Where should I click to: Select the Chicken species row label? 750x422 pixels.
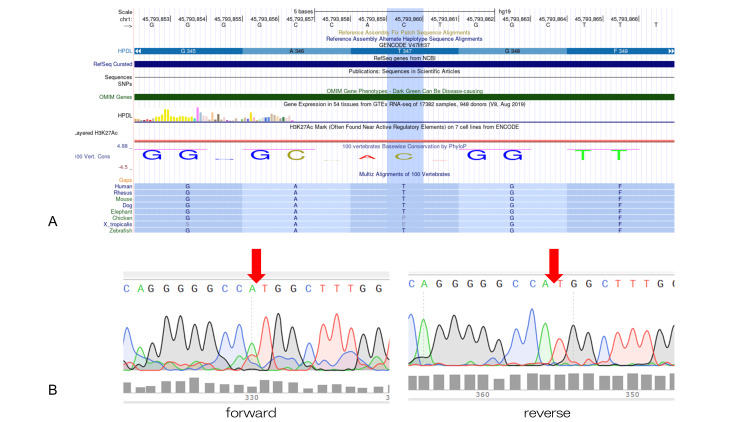click(122, 218)
